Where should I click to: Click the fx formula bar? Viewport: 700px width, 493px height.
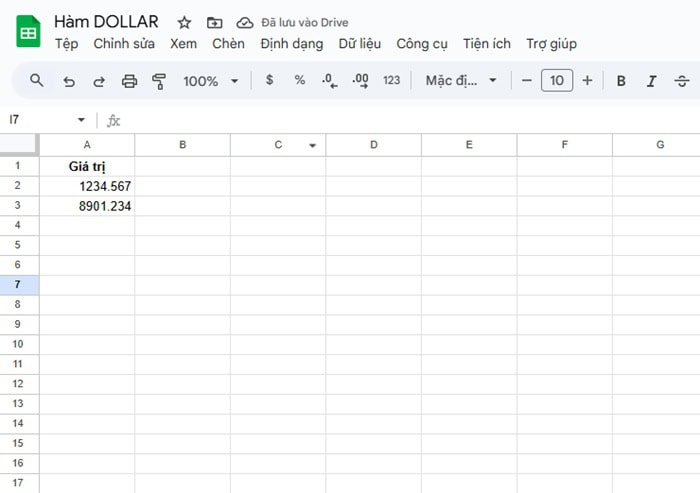point(402,120)
